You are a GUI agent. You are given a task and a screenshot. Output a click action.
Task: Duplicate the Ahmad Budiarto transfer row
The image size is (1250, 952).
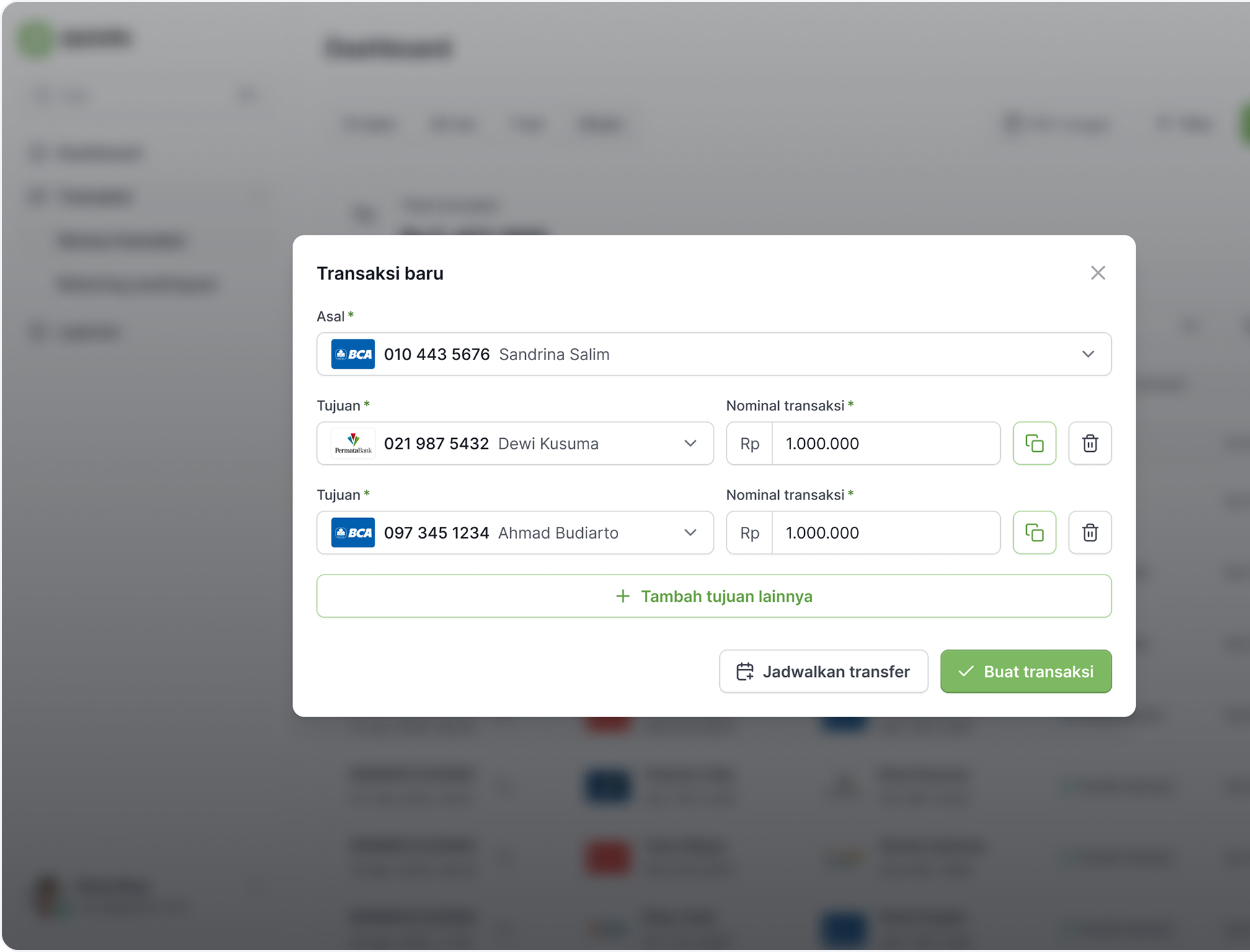point(1034,532)
